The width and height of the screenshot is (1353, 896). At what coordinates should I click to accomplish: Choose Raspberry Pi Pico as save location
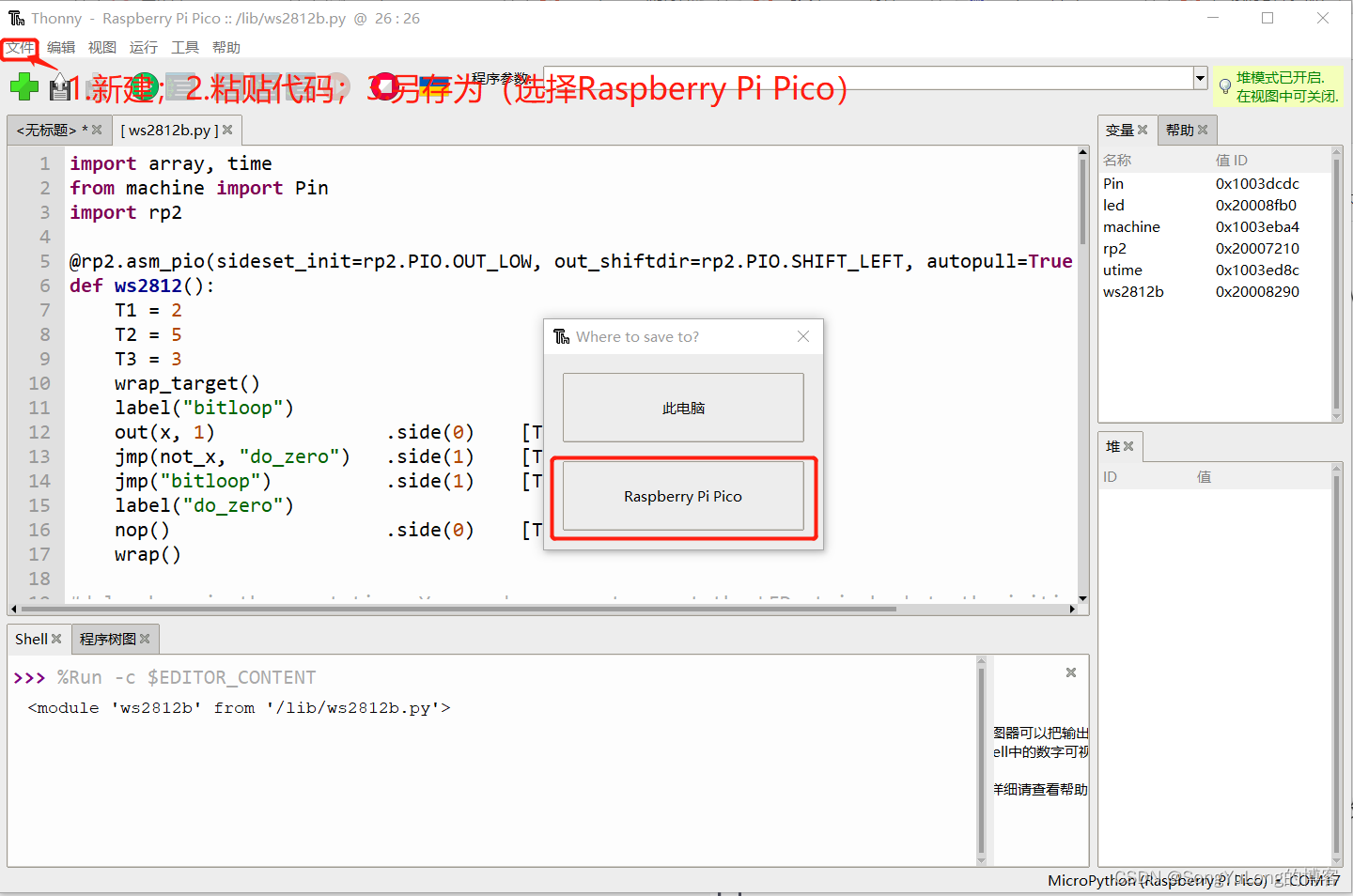click(683, 496)
